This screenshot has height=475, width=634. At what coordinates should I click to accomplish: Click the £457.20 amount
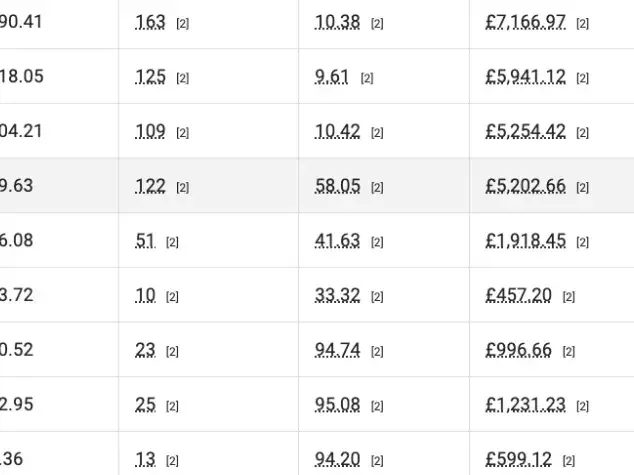tap(518, 295)
